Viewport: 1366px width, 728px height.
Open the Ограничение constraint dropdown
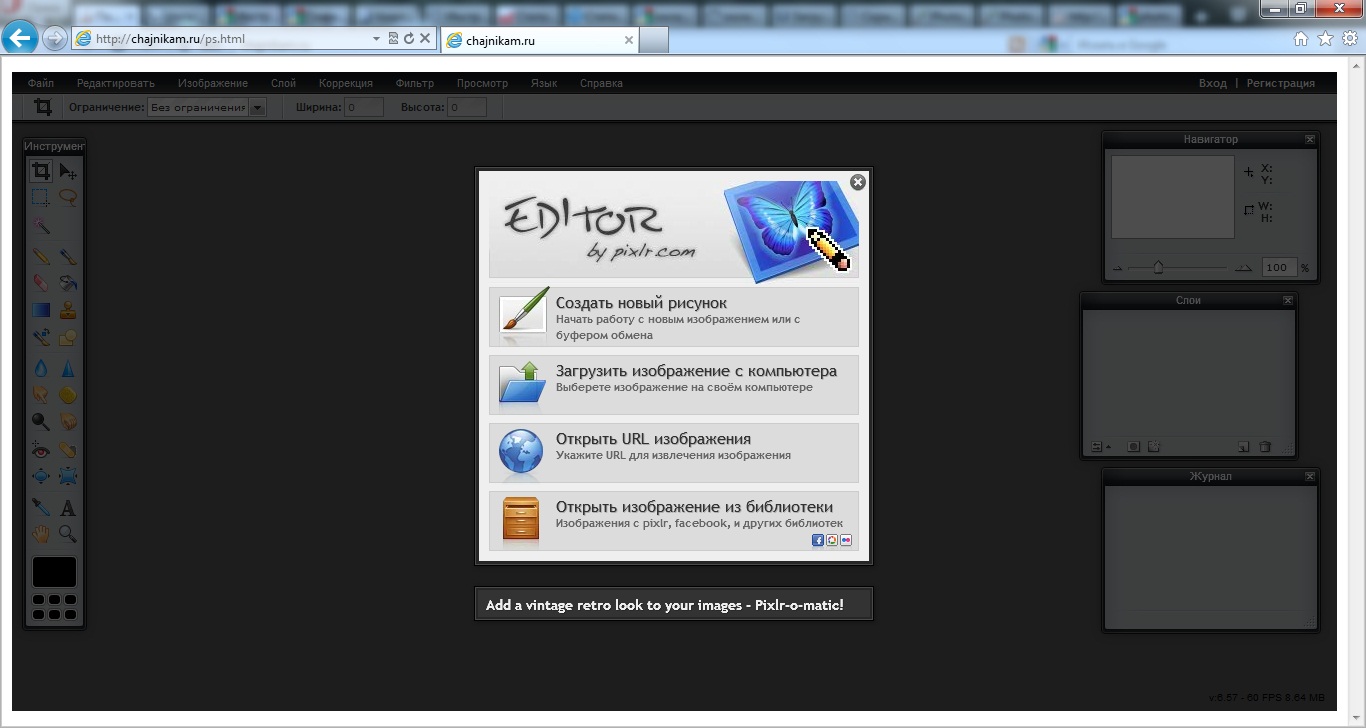point(207,107)
